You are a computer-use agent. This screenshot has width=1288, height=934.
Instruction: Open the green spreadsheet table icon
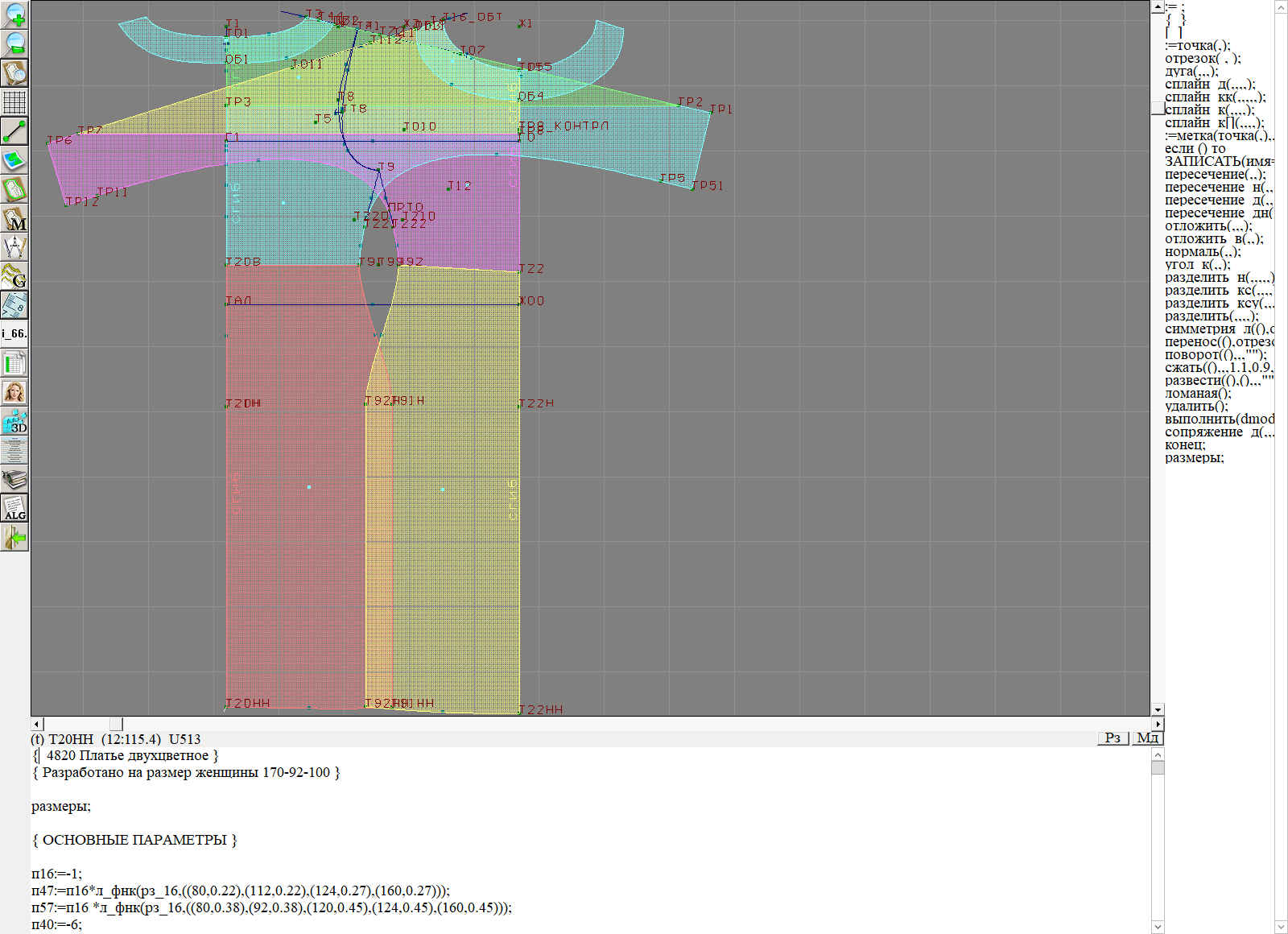click(x=14, y=364)
